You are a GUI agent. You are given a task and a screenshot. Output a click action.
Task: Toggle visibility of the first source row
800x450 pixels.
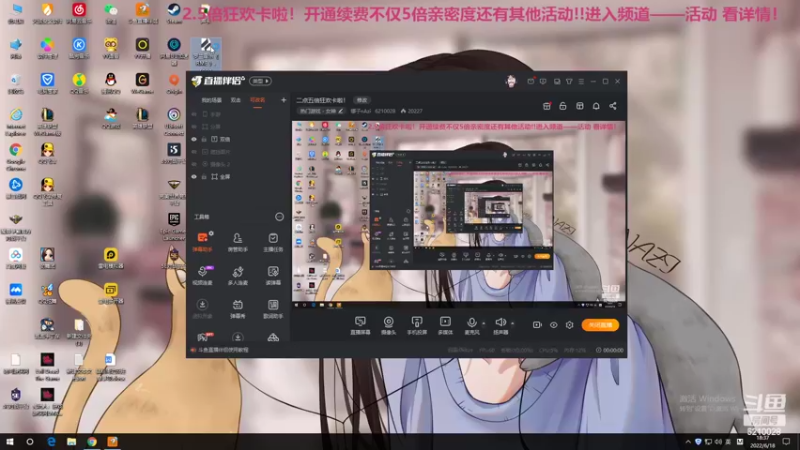tap(194, 114)
